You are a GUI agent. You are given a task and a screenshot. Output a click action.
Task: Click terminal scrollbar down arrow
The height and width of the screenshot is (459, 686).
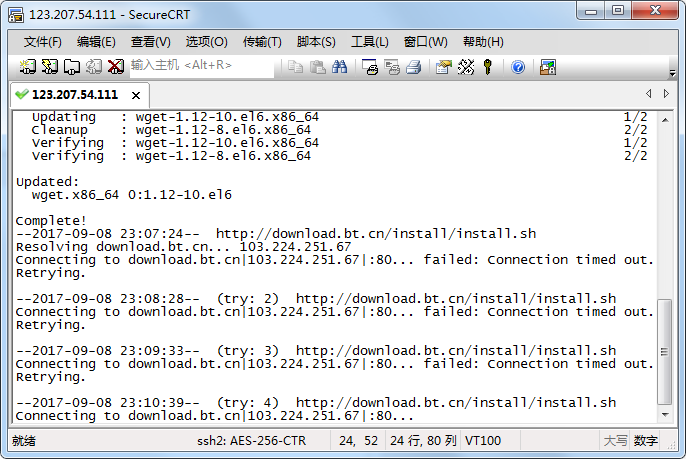665,414
